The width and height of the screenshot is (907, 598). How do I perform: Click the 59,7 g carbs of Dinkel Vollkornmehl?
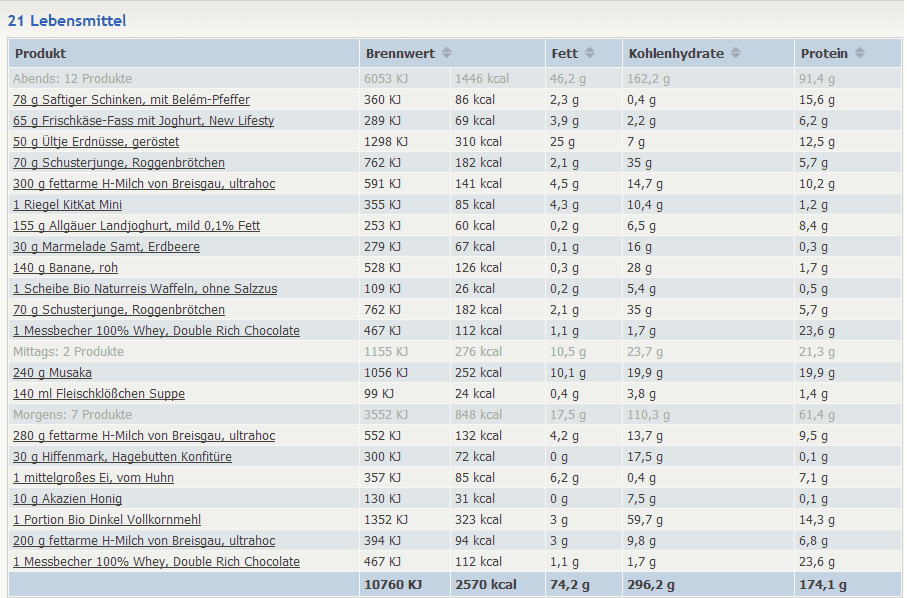tap(645, 519)
